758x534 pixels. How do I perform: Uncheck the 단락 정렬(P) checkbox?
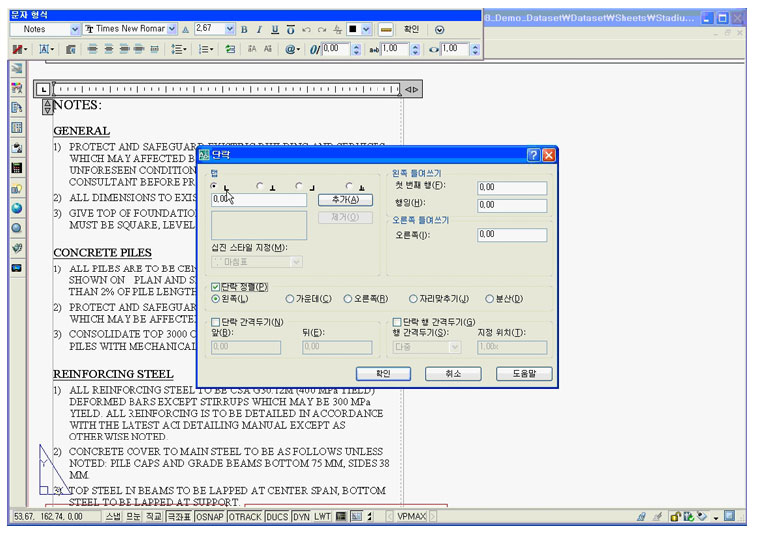point(216,287)
